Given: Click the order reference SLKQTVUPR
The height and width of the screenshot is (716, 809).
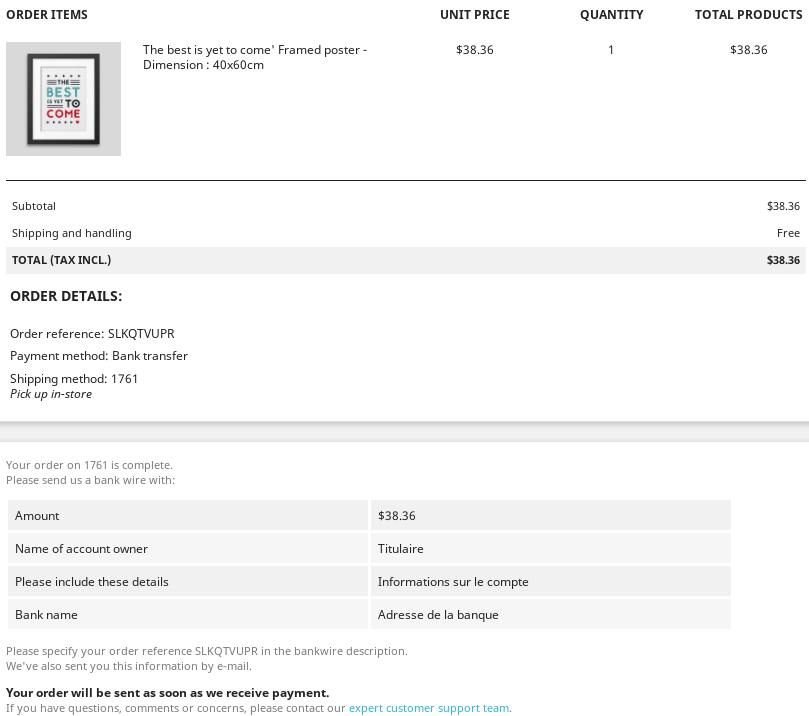Looking at the screenshot, I should (92, 333).
